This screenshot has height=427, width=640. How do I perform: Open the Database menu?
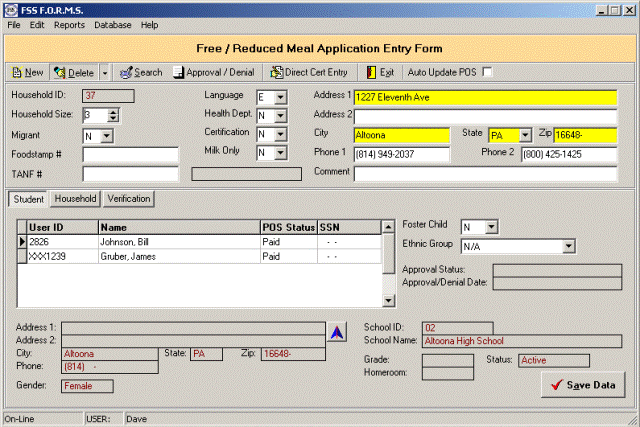(113, 25)
